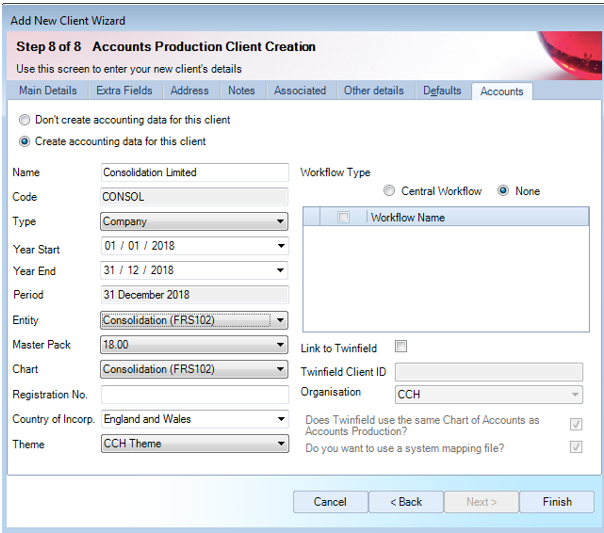This screenshot has height=533, width=604.
Task: Click the month value 12 in Year End
Action: point(133,270)
